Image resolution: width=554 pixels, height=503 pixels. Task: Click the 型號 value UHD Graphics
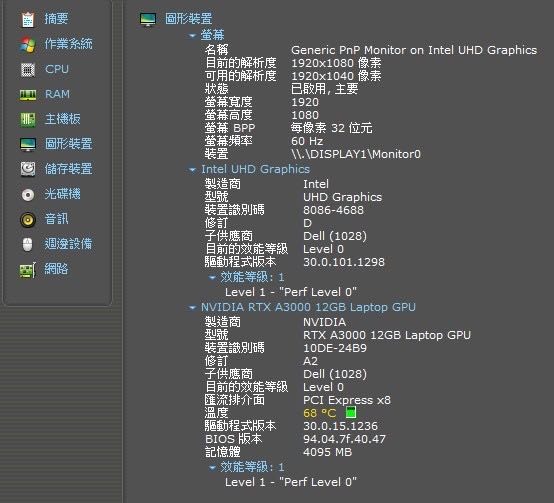pyautogui.click(x=343, y=197)
